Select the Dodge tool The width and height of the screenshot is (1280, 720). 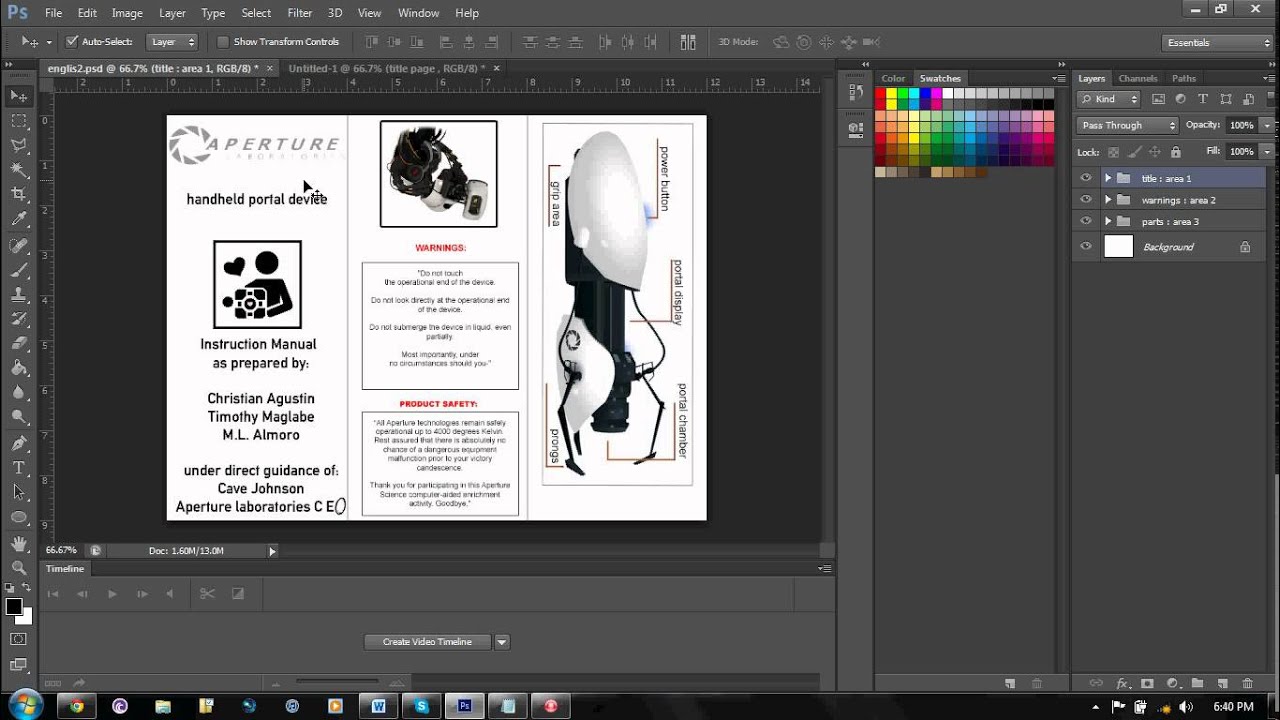point(19,417)
